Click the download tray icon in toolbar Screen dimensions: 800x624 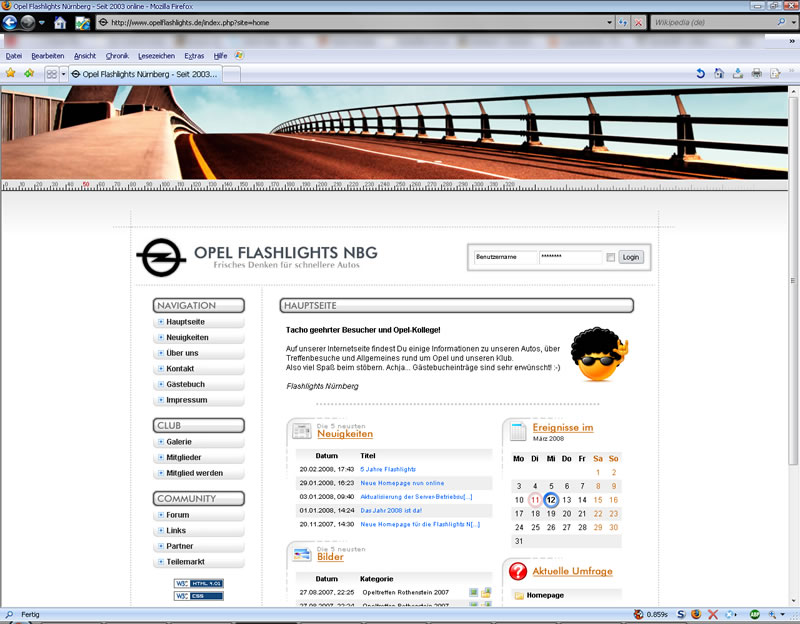tap(738, 73)
